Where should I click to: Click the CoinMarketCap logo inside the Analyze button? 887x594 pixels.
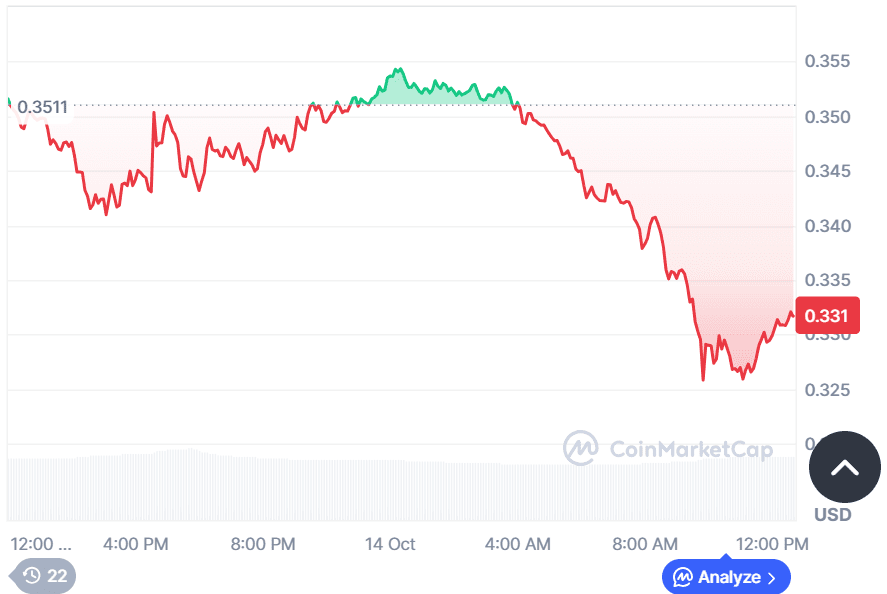[684, 577]
